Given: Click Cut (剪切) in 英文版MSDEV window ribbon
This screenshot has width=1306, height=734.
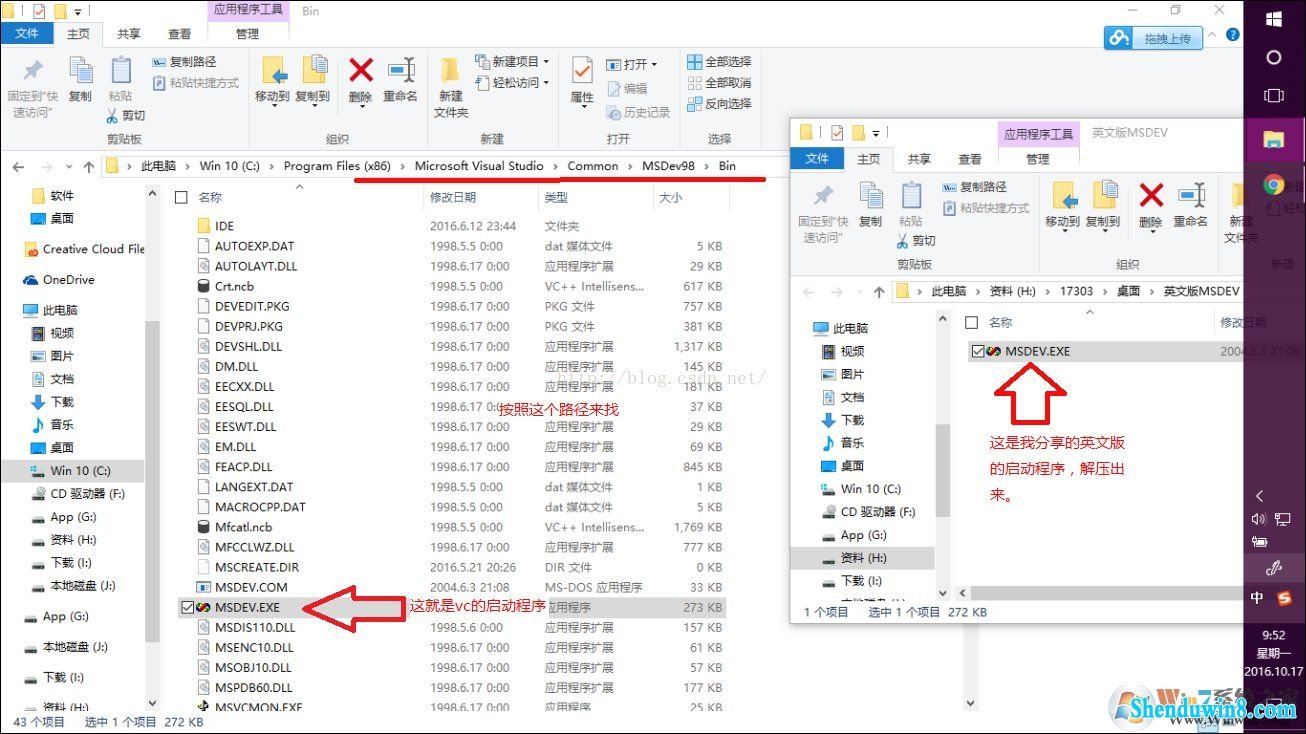Looking at the screenshot, I should point(916,241).
